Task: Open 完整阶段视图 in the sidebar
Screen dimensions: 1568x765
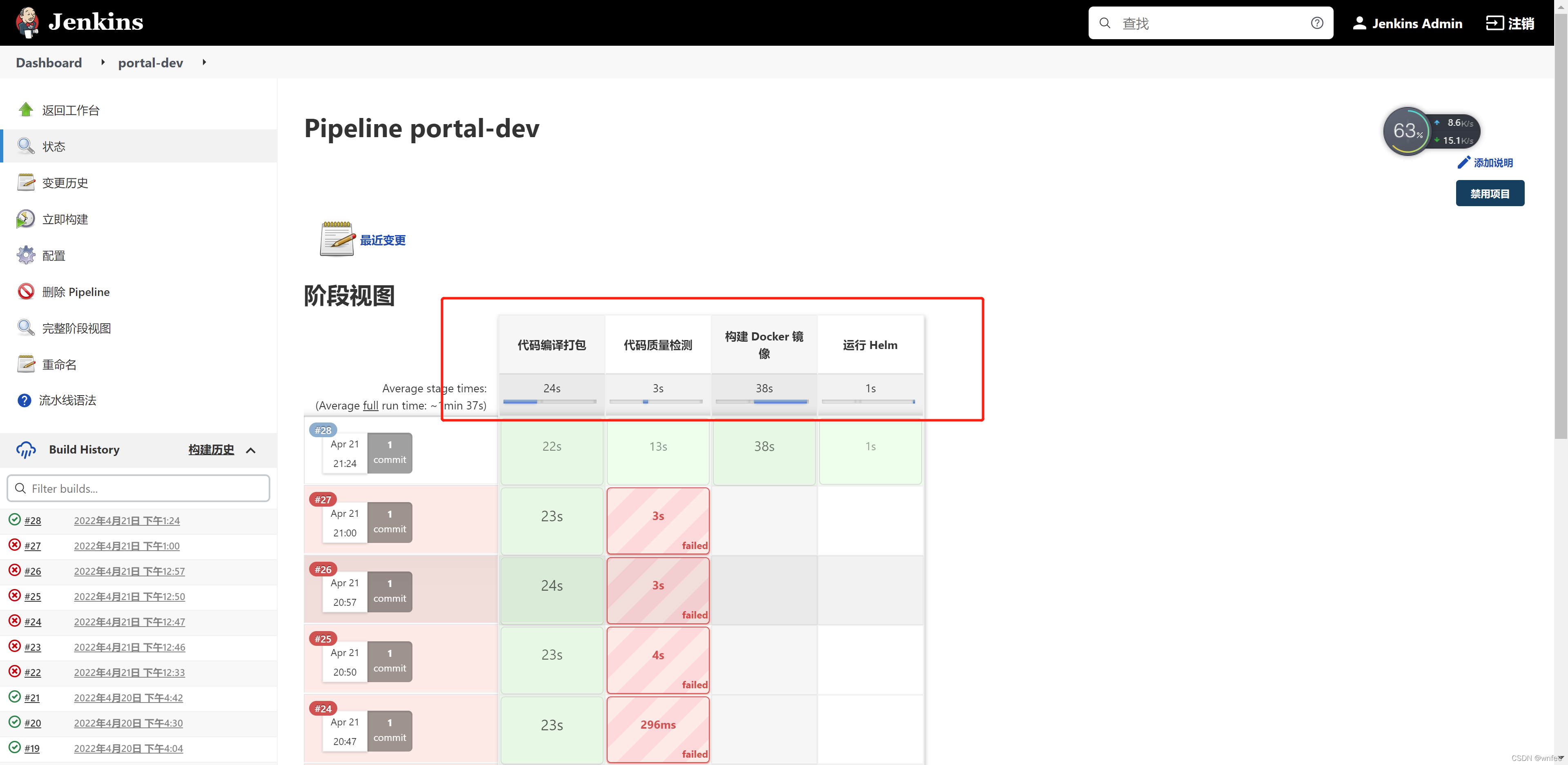Action: [x=76, y=328]
